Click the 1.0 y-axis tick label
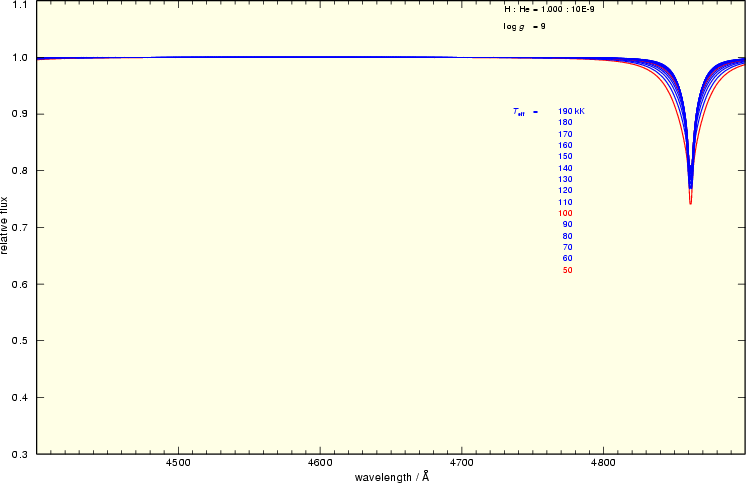 tap(20, 58)
